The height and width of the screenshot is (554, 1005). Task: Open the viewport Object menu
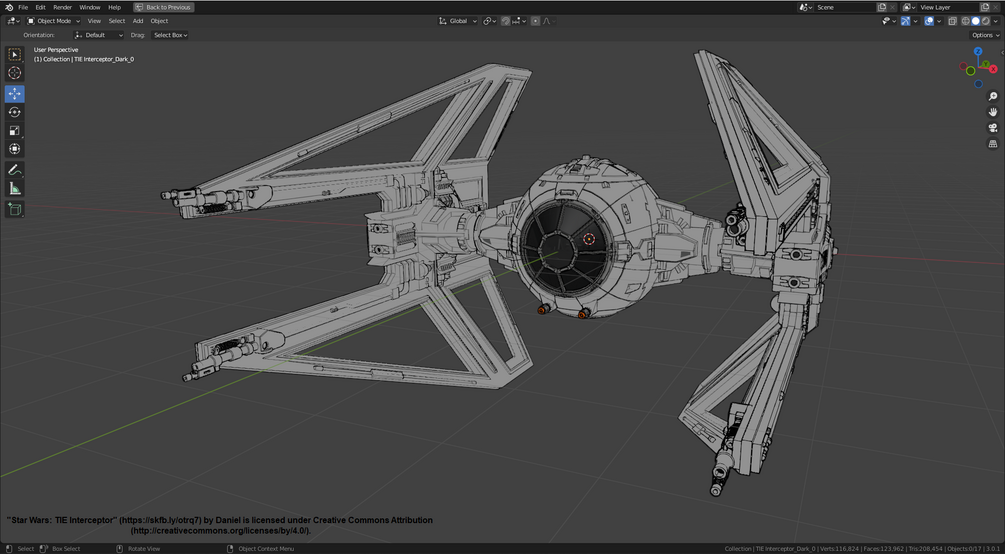tap(159, 21)
